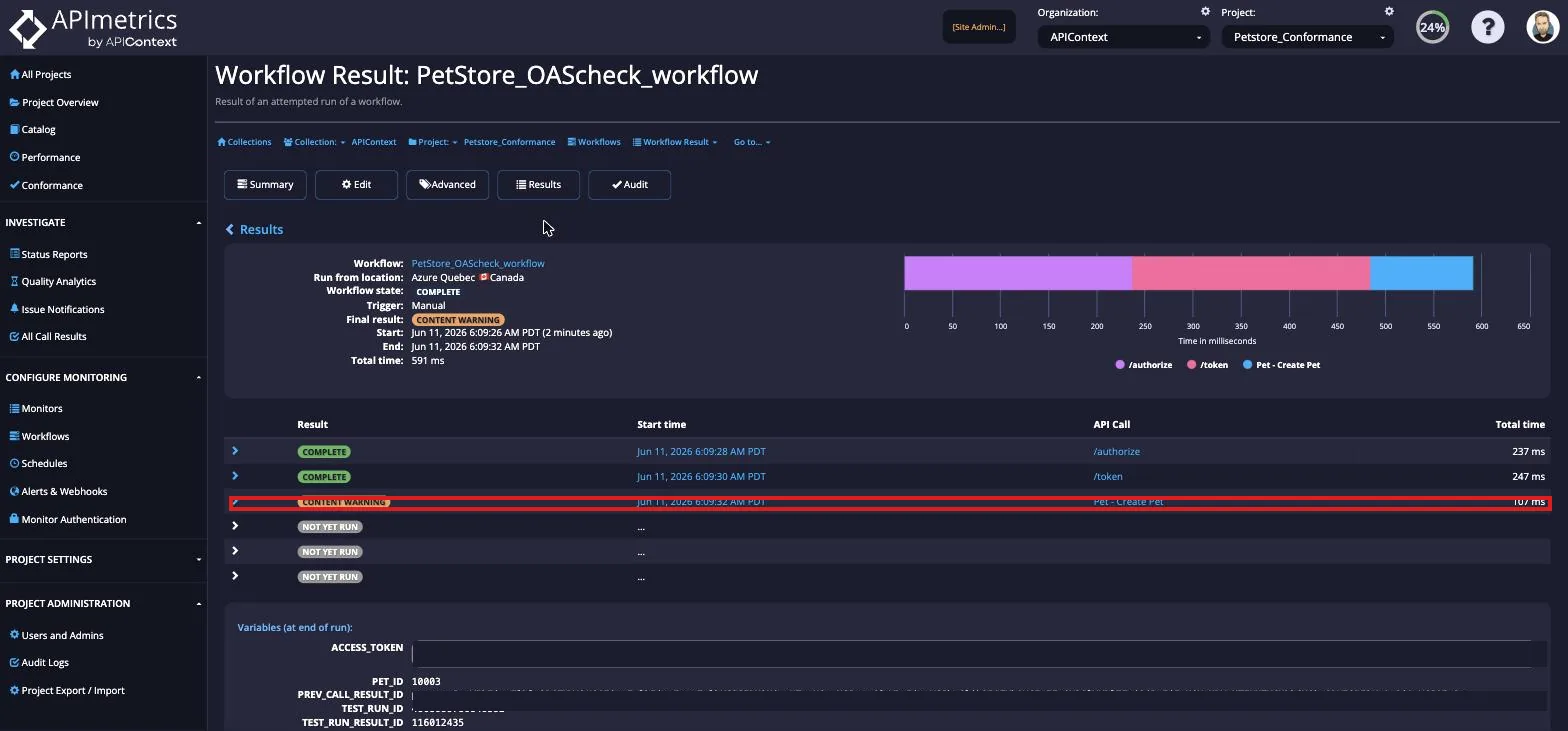This screenshot has height=731, width=1568.
Task: Open the Audit tab
Action: pos(629,184)
